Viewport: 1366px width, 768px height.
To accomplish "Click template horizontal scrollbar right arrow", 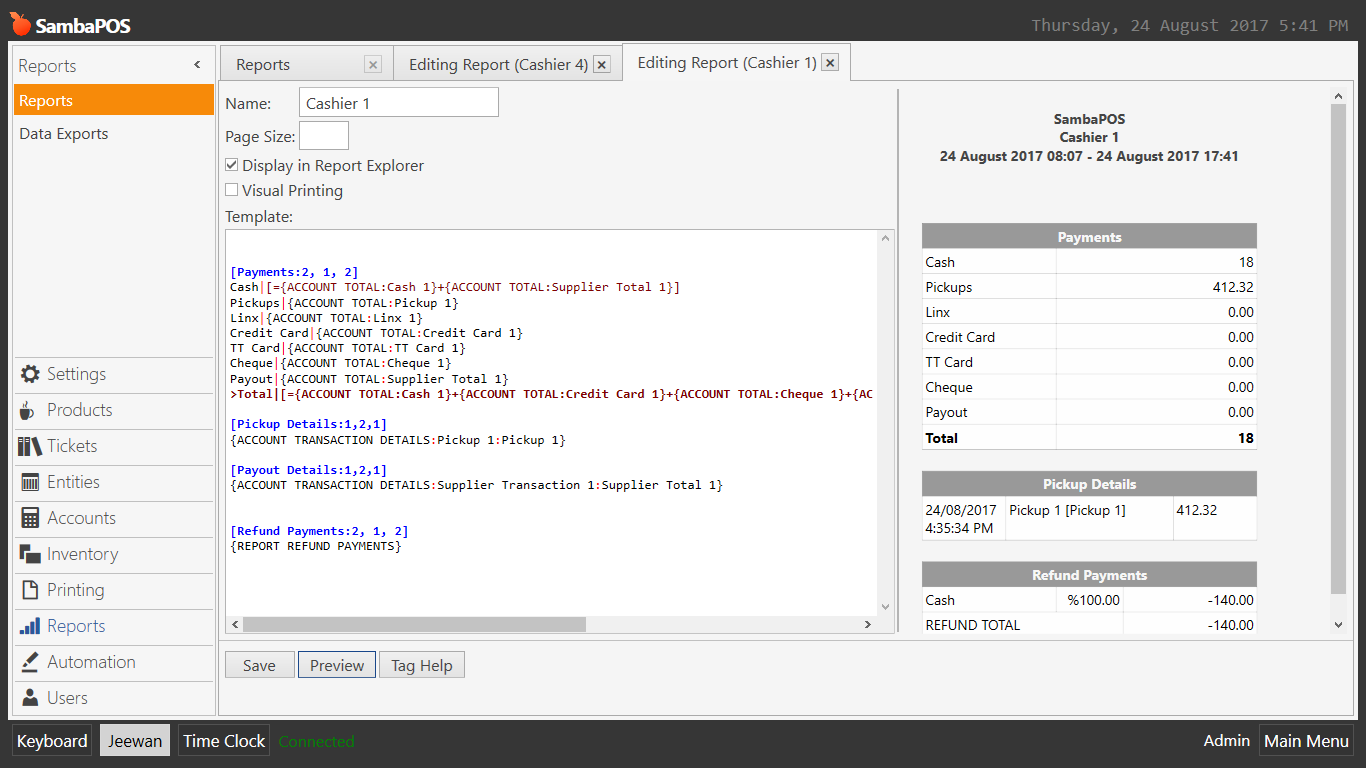I will (x=867, y=624).
